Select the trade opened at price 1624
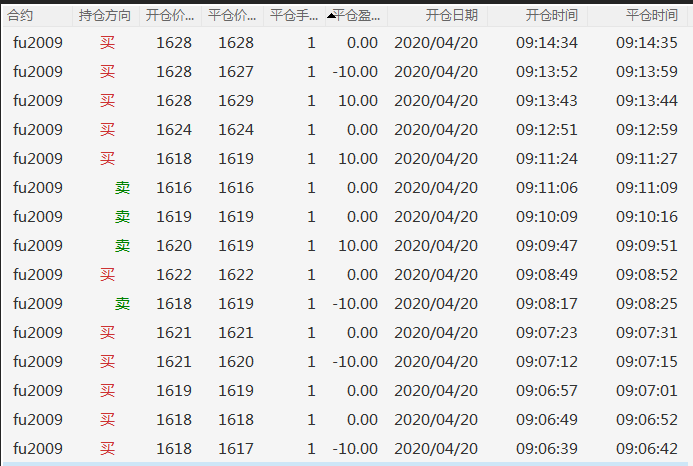Viewport: 693px width, 466px height. pos(174,130)
